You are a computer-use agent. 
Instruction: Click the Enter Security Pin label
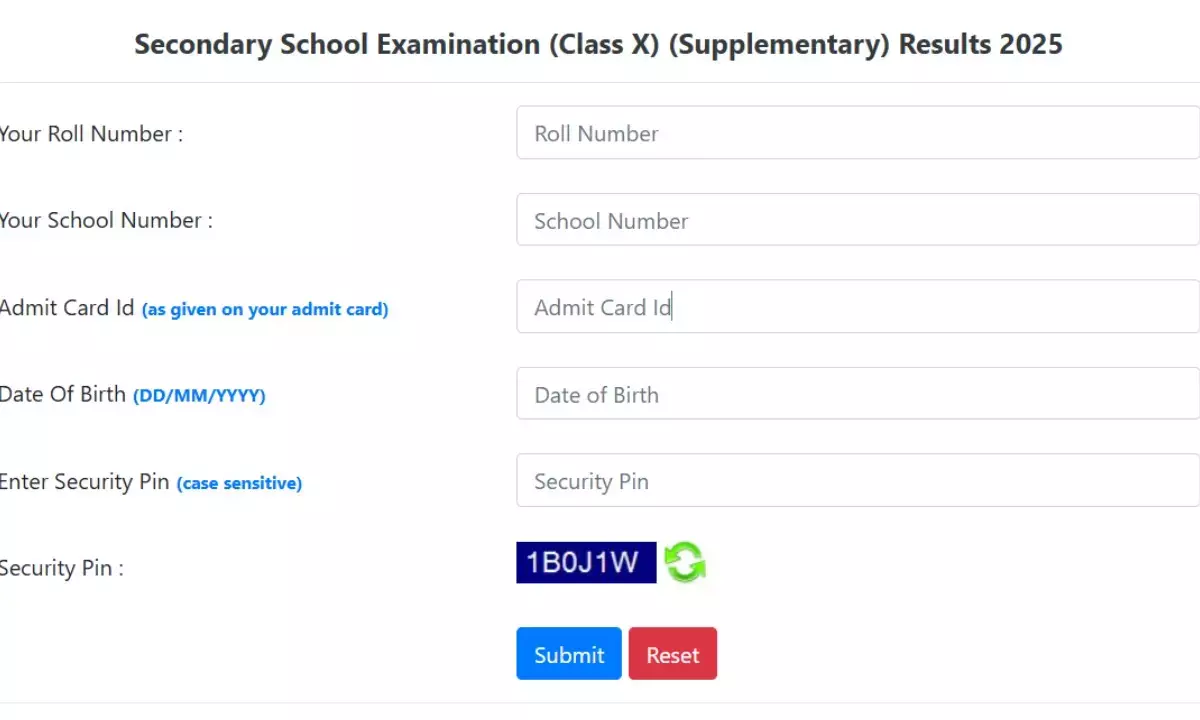pos(82,481)
